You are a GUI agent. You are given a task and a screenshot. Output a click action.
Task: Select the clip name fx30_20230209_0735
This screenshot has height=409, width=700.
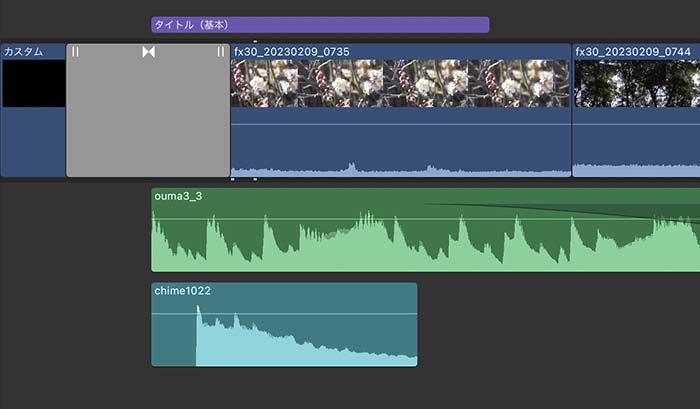coord(292,52)
